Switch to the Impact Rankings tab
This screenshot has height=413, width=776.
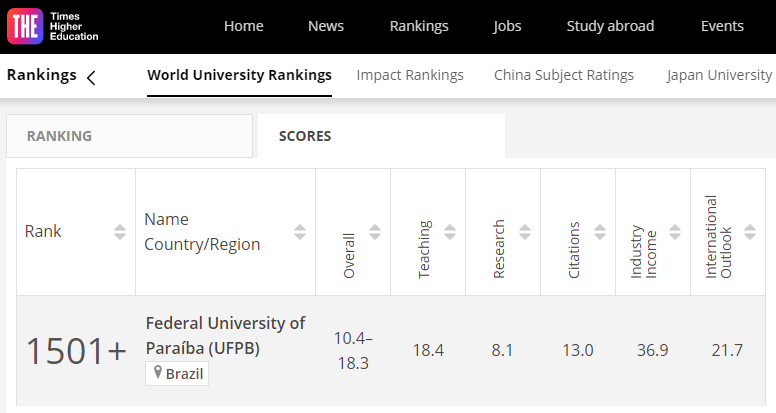tap(410, 75)
